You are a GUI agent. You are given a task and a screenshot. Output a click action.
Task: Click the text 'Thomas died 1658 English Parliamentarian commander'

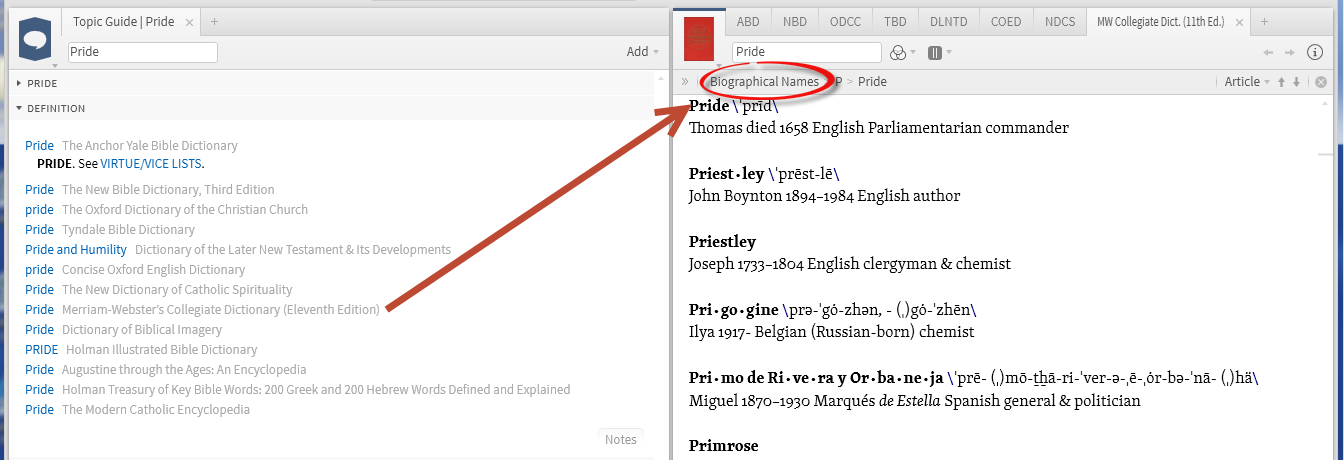pyautogui.click(x=879, y=128)
